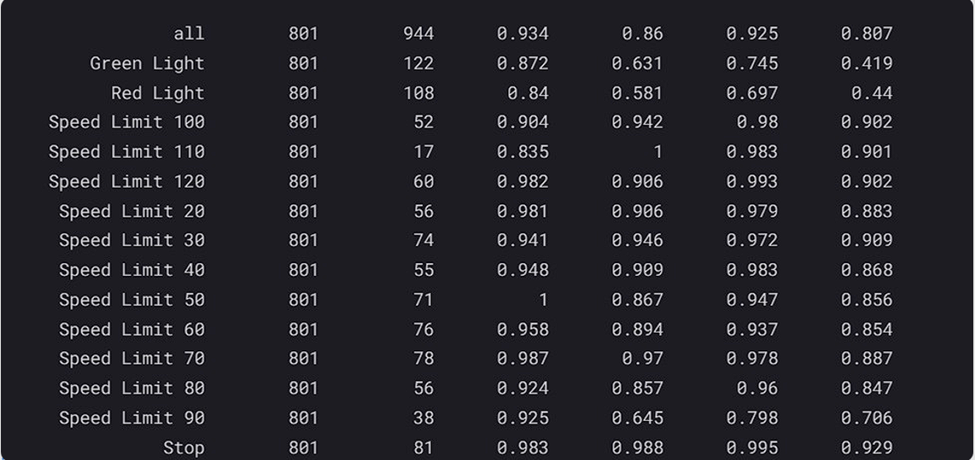Click the 'Speed Limit 50' row label
The height and width of the screenshot is (460, 975).
click(132, 300)
